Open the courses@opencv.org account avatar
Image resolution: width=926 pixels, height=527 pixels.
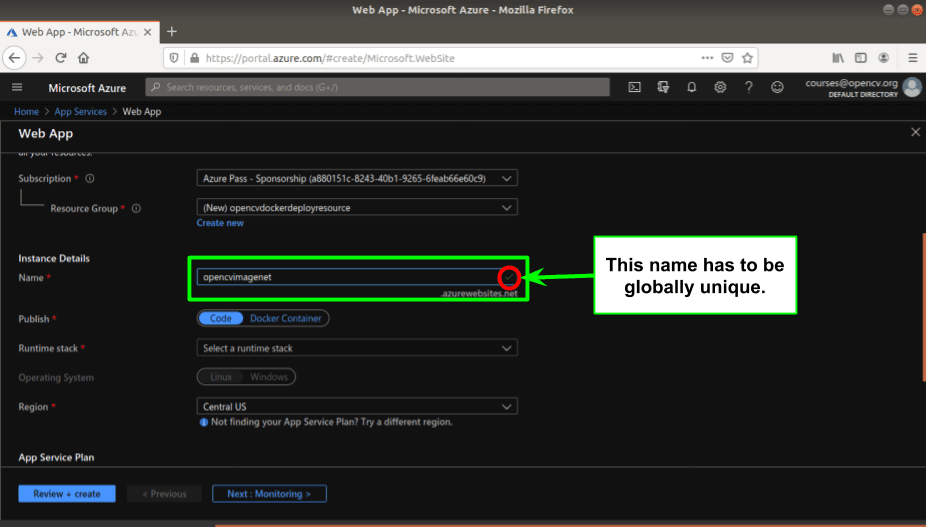click(x=912, y=87)
